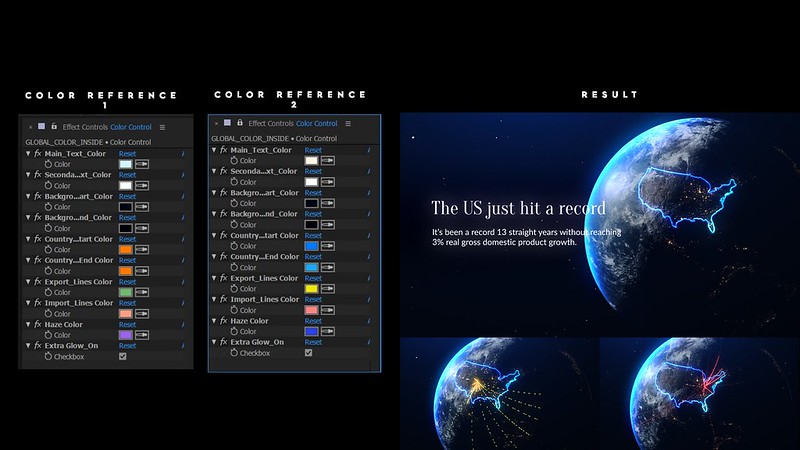Image resolution: width=800 pixels, height=450 pixels.
Task: Open green Export_Lines Color swatch in Reference 1
Action: [126, 292]
